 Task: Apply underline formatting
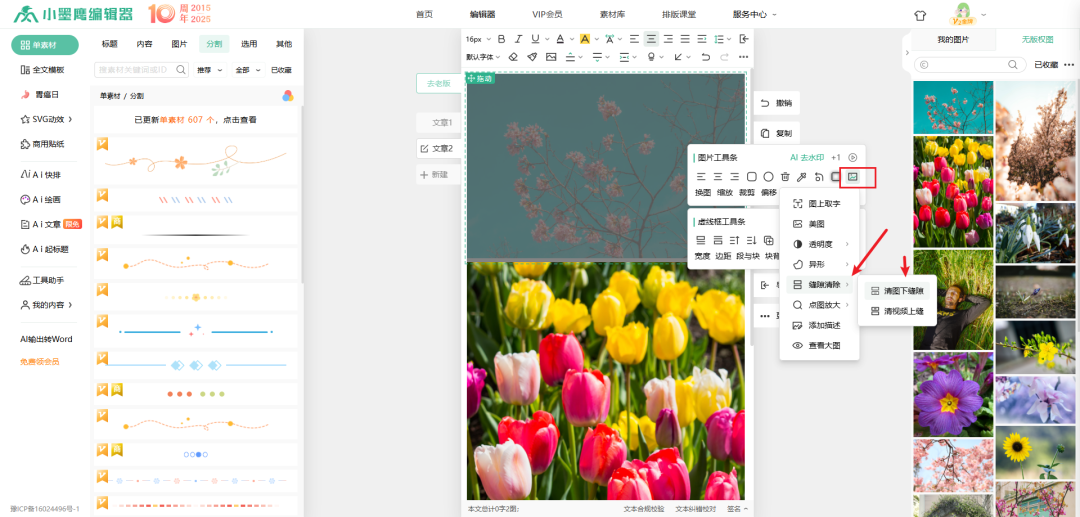click(534, 39)
